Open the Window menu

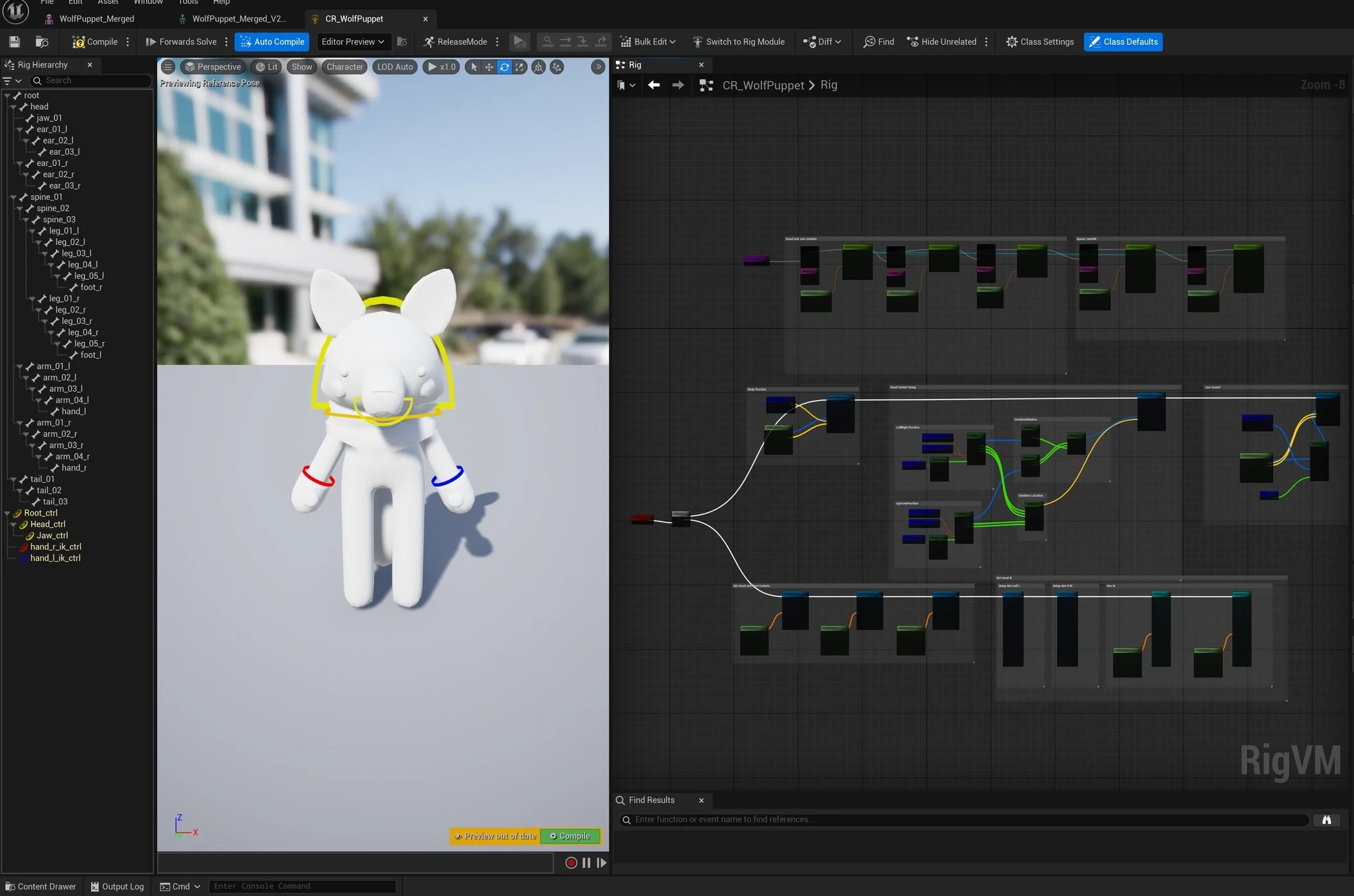point(148,2)
